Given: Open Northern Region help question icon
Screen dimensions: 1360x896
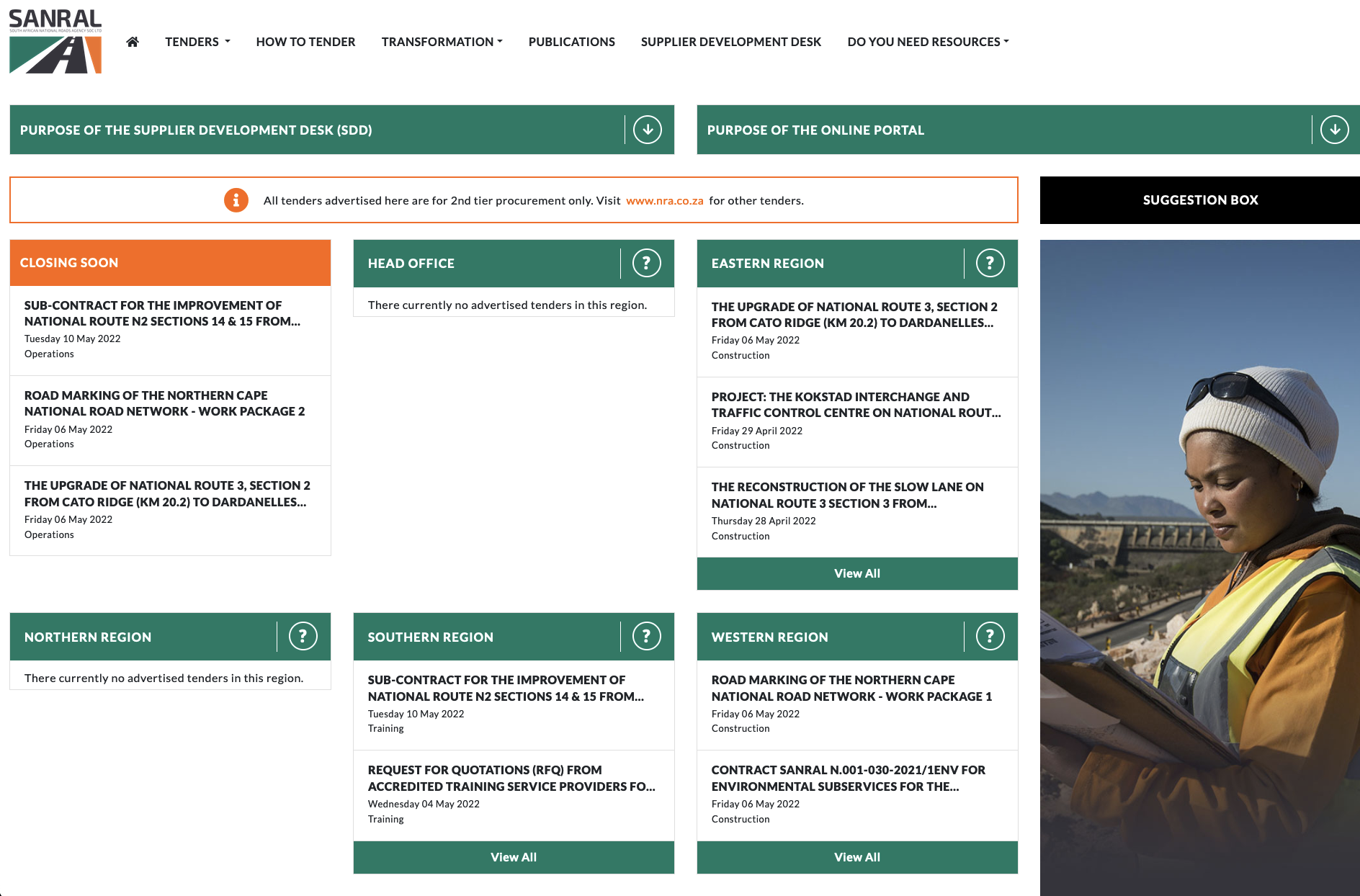Looking at the screenshot, I should click(303, 637).
